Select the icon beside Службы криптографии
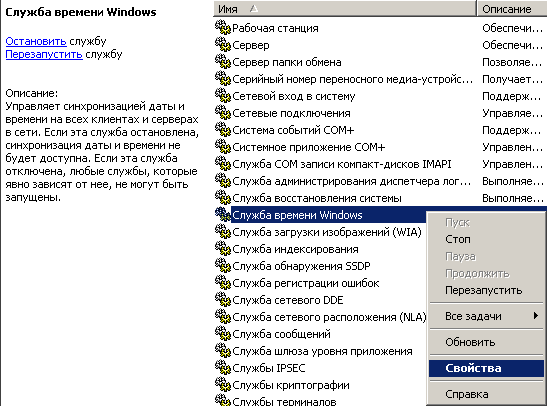The width and height of the screenshot is (547, 406). (223, 385)
